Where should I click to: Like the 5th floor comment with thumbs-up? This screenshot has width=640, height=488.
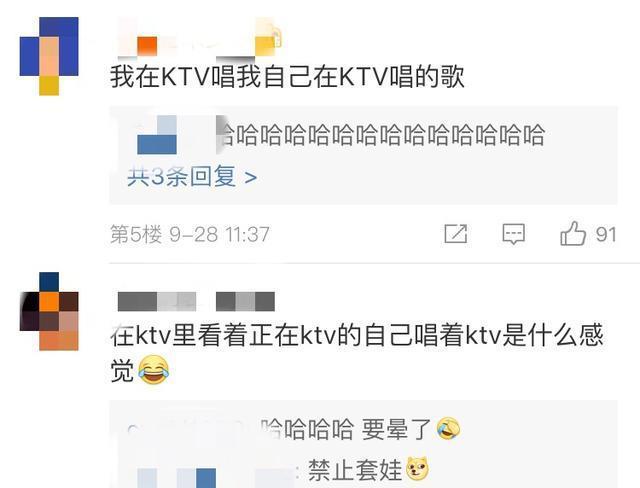573,233
